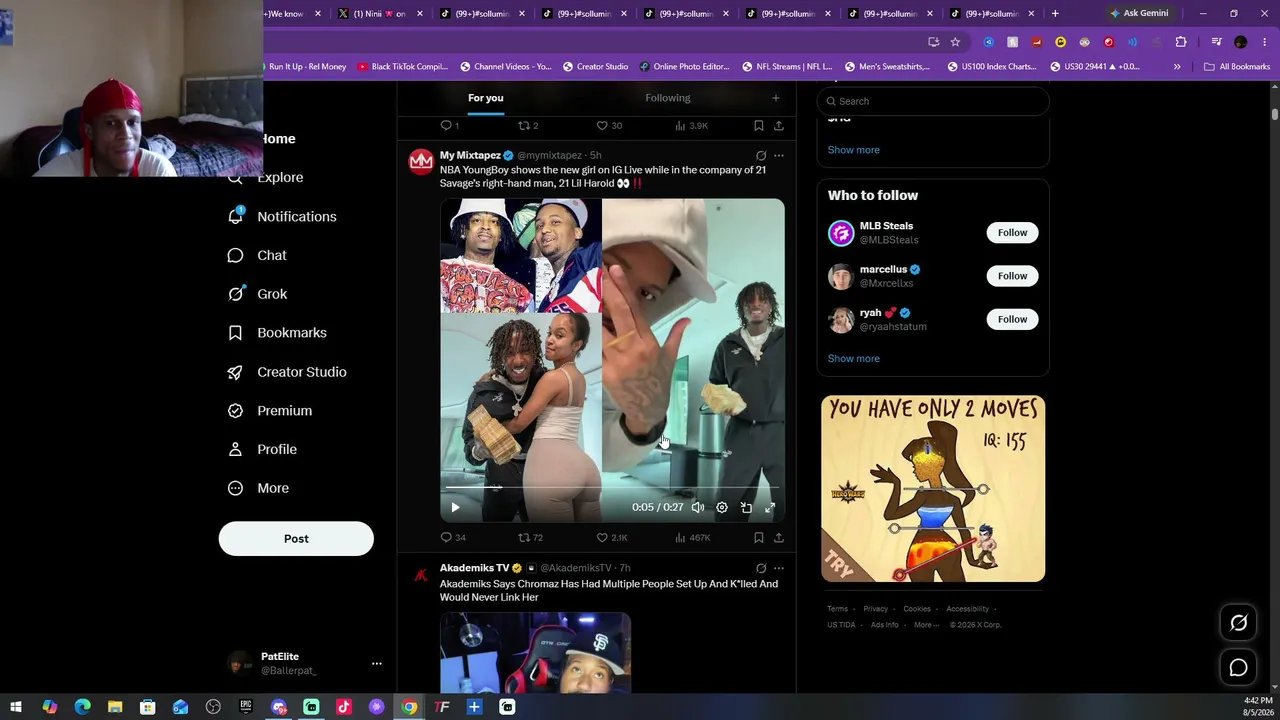Screen dimensions: 1280x720
Task: Open a new browser tab
Action: click(x=1055, y=13)
